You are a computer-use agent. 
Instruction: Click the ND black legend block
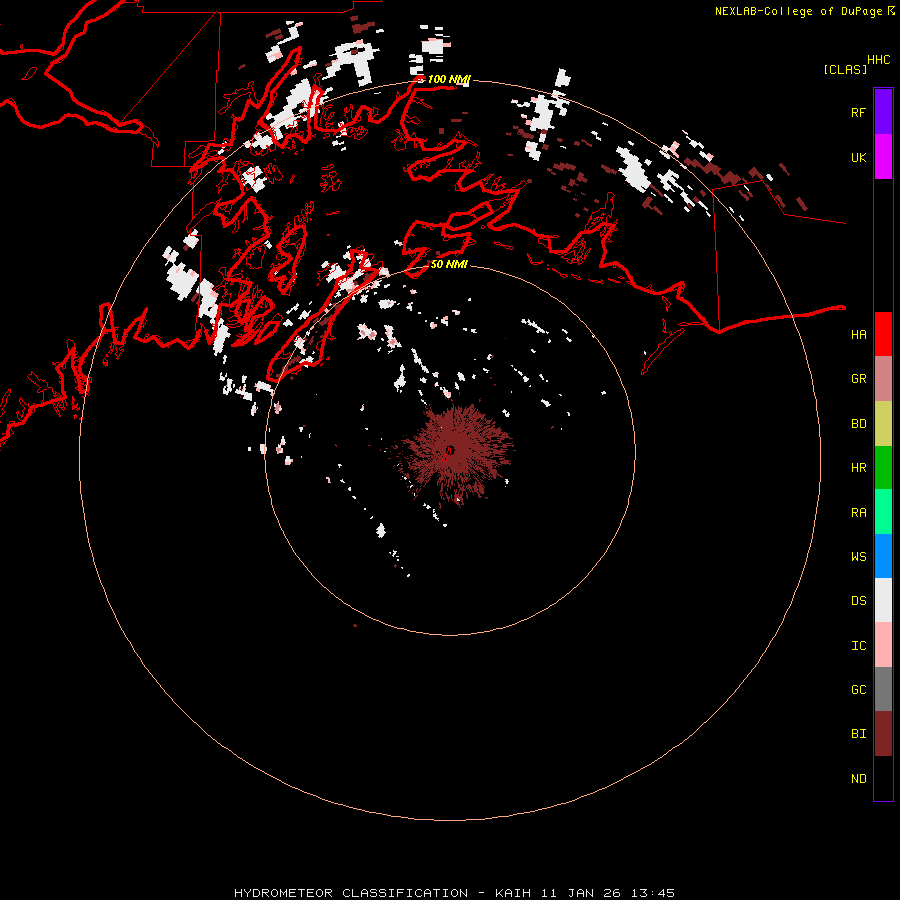tap(883, 778)
